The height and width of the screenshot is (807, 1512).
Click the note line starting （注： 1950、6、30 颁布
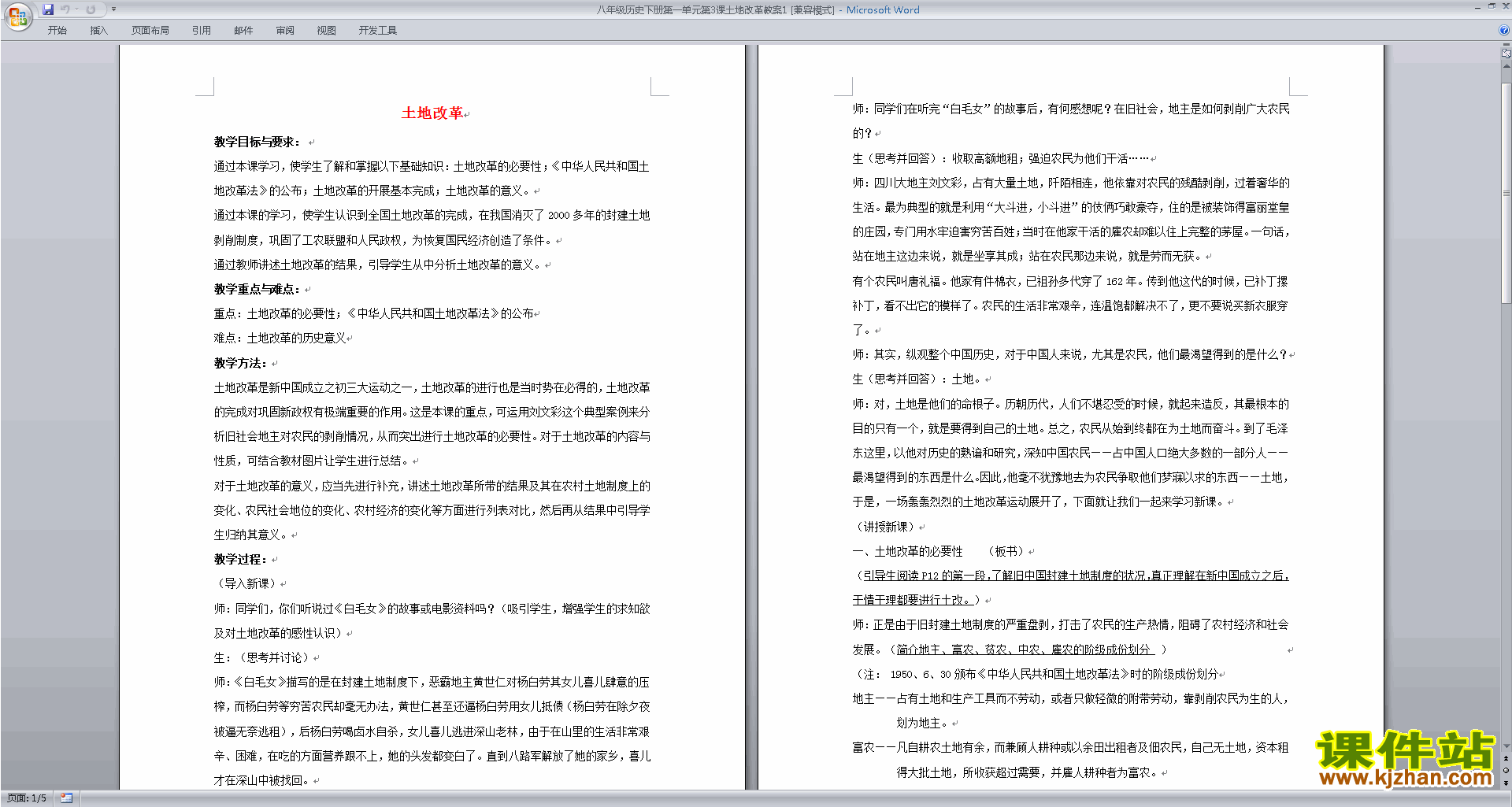click(1036, 674)
